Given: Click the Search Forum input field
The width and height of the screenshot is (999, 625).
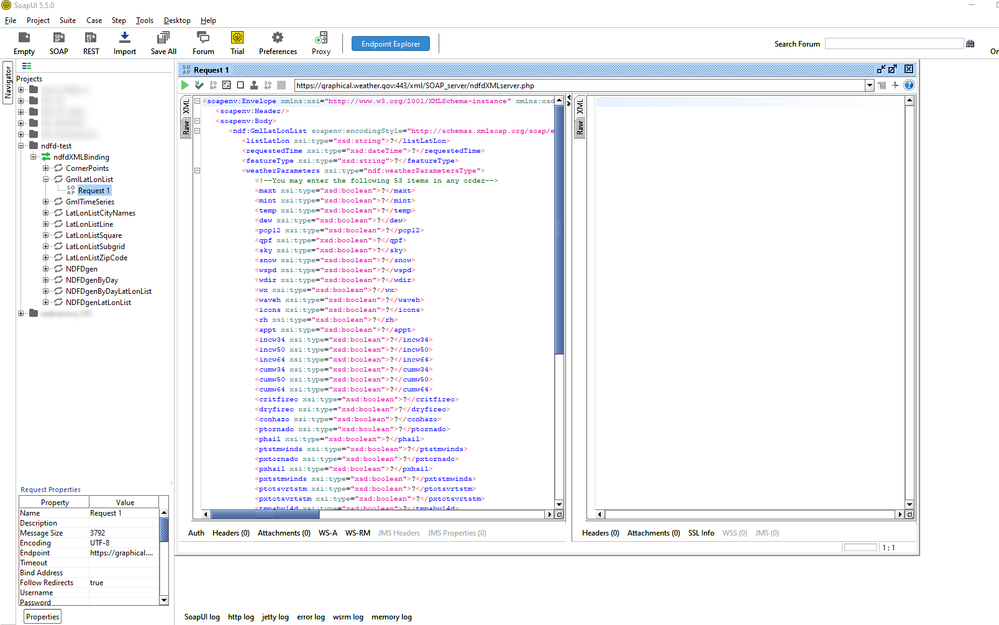Looking at the screenshot, I should pos(893,44).
